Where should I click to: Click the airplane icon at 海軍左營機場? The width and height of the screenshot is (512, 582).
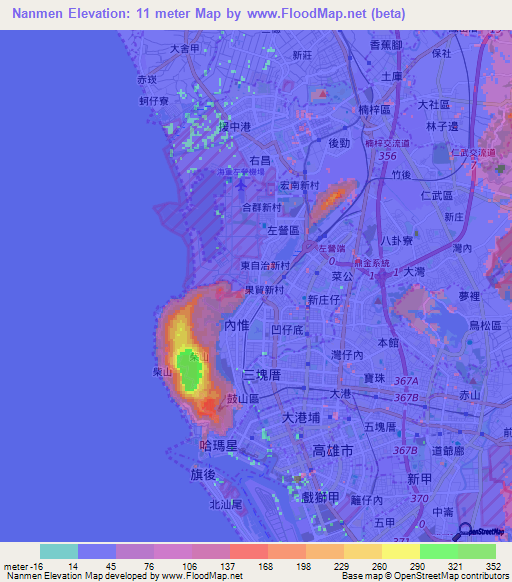coord(241,184)
